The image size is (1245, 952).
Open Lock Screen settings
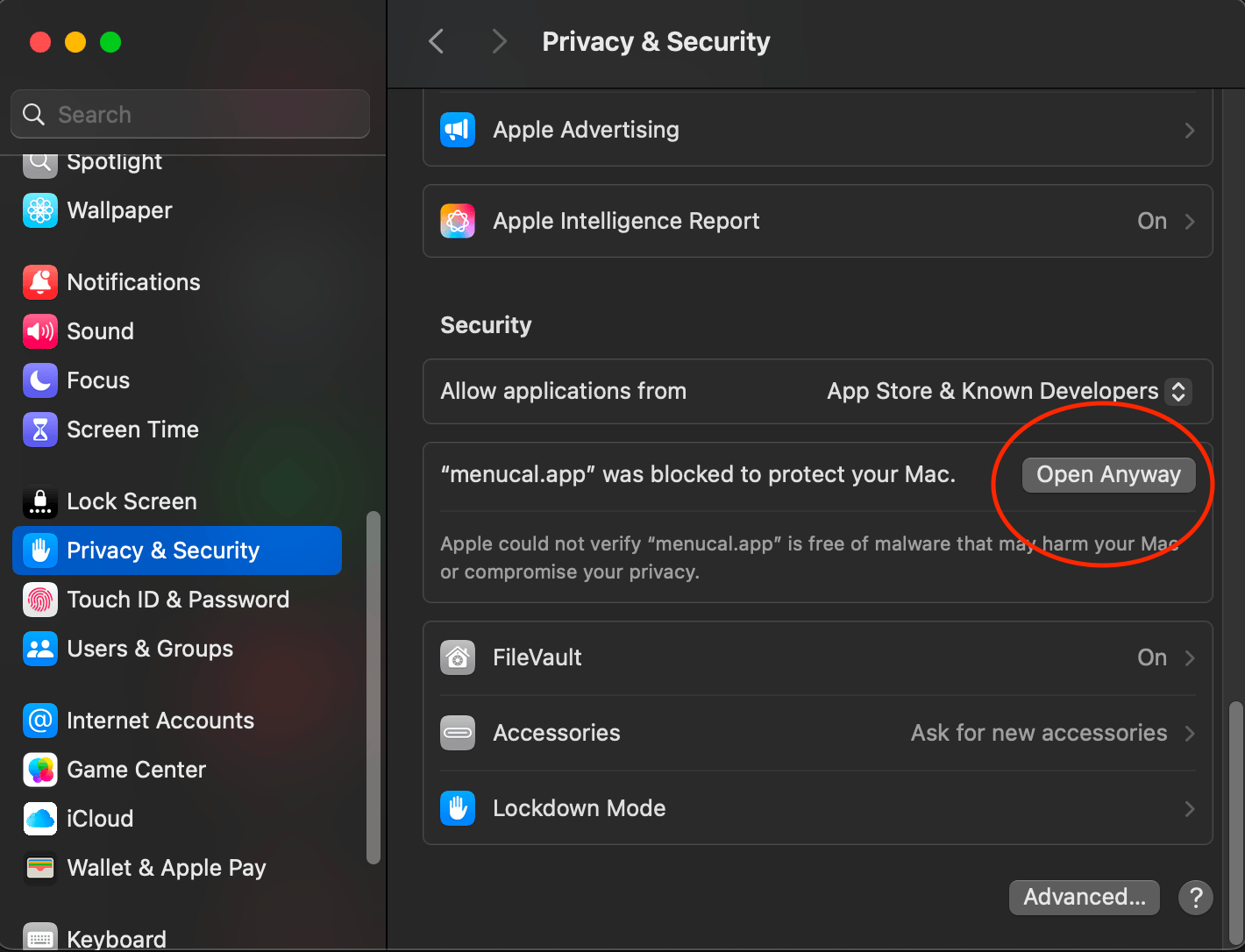pos(177,501)
